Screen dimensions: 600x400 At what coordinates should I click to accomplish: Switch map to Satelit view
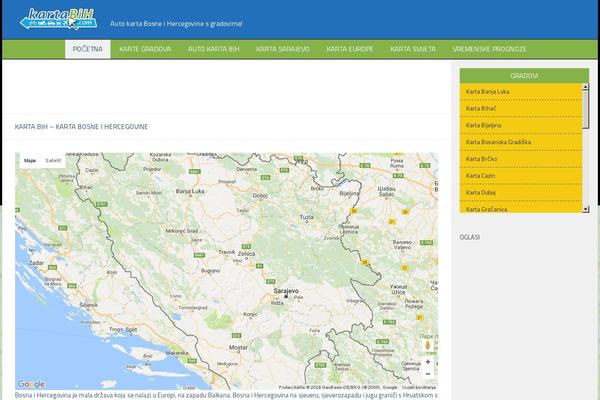click(53, 161)
